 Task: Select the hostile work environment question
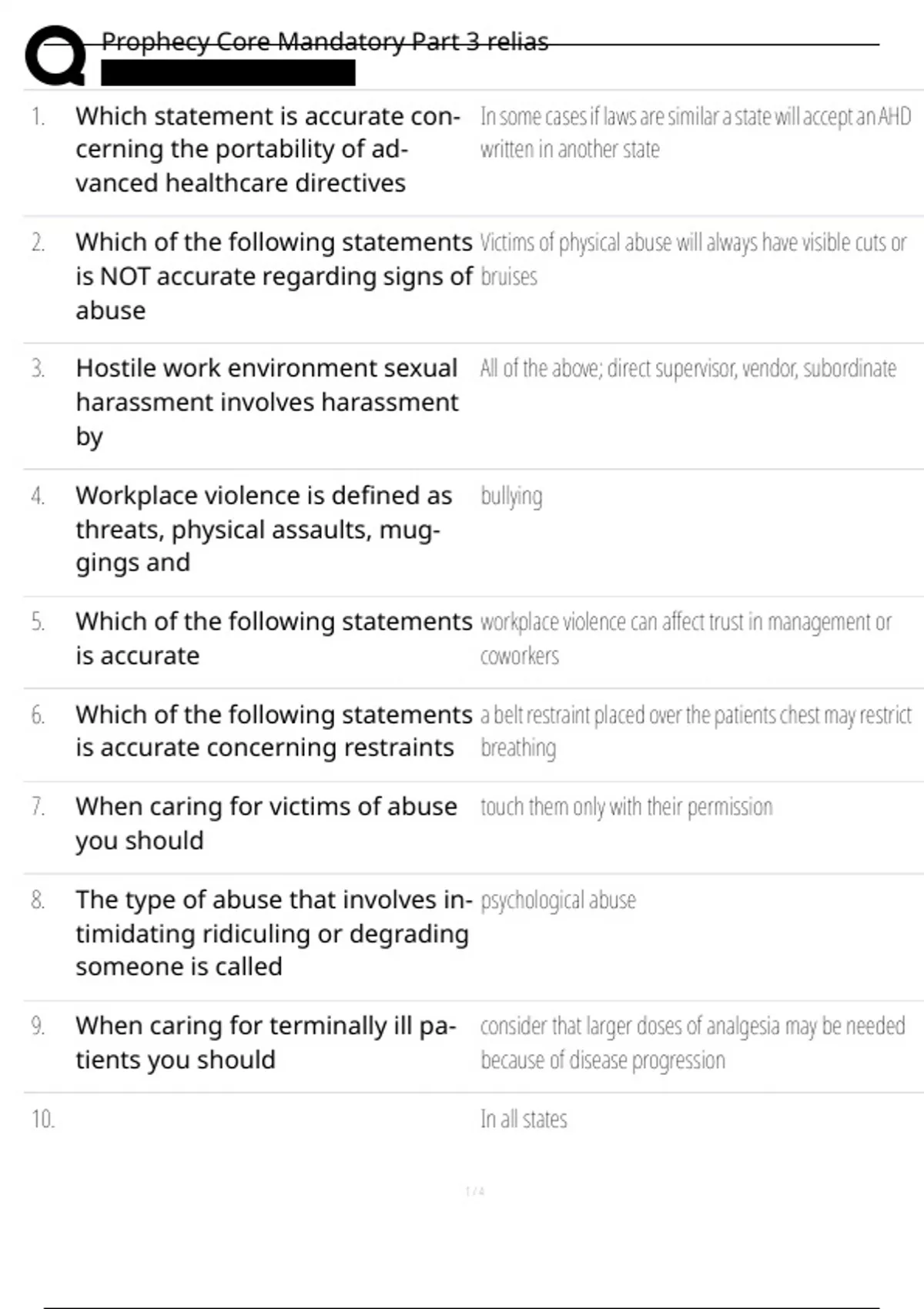pos(266,402)
